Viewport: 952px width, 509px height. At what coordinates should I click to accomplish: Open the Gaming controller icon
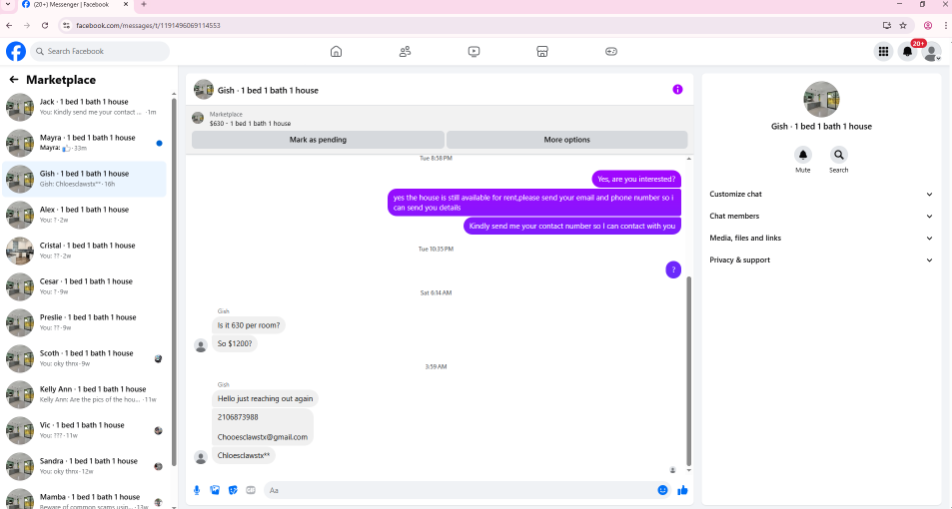[611, 52]
